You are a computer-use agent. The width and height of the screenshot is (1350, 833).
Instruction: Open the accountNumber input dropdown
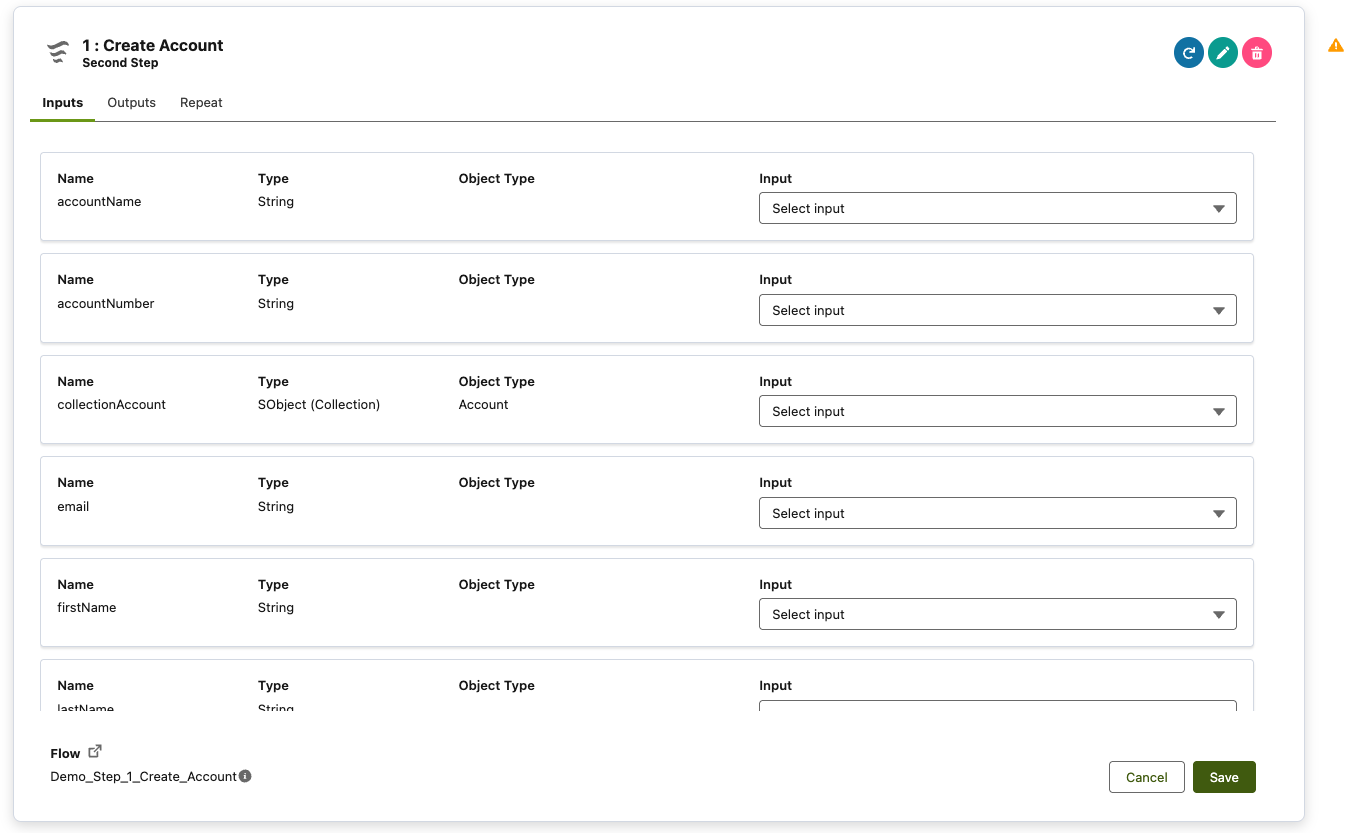click(997, 310)
